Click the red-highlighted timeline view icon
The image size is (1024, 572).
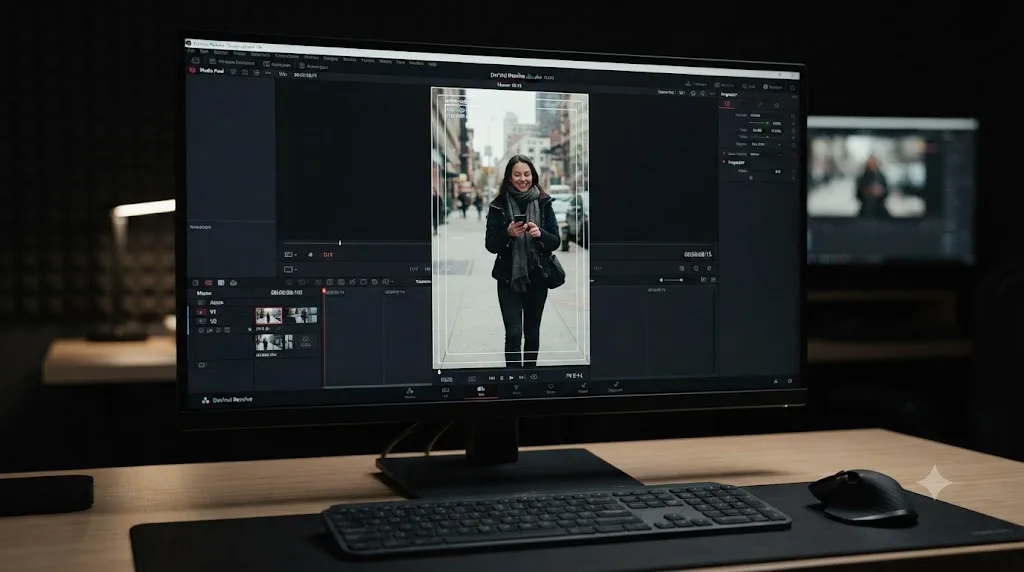[x=208, y=283]
